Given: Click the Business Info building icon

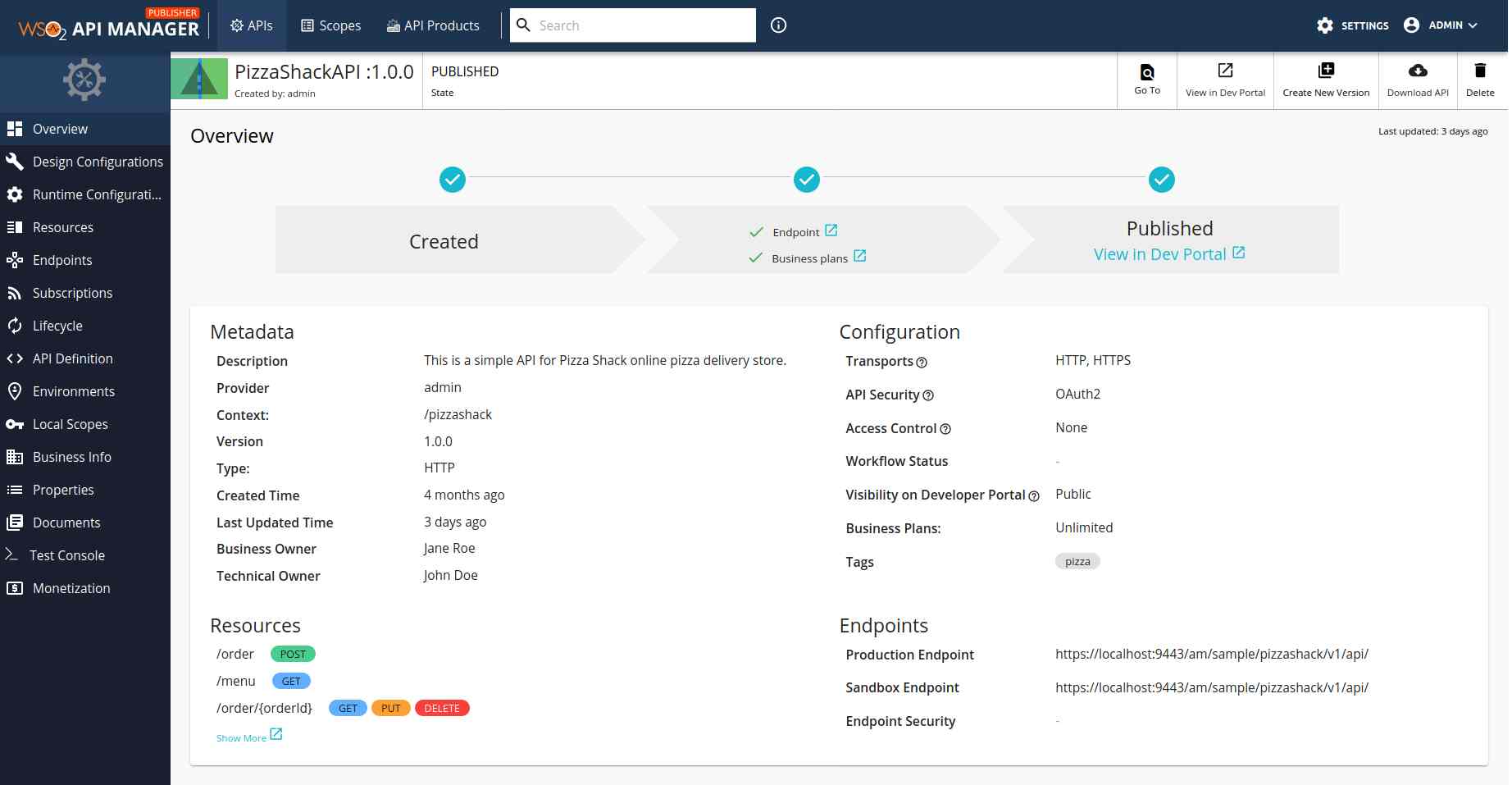Looking at the screenshot, I should 15,457.
